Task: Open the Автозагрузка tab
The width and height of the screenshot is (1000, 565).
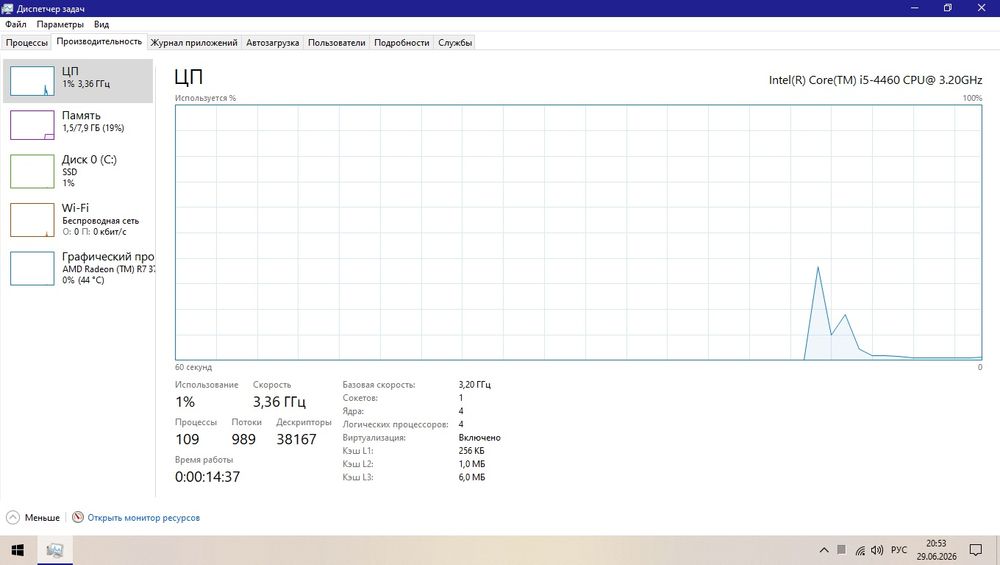Action: (x=272, y=43)
